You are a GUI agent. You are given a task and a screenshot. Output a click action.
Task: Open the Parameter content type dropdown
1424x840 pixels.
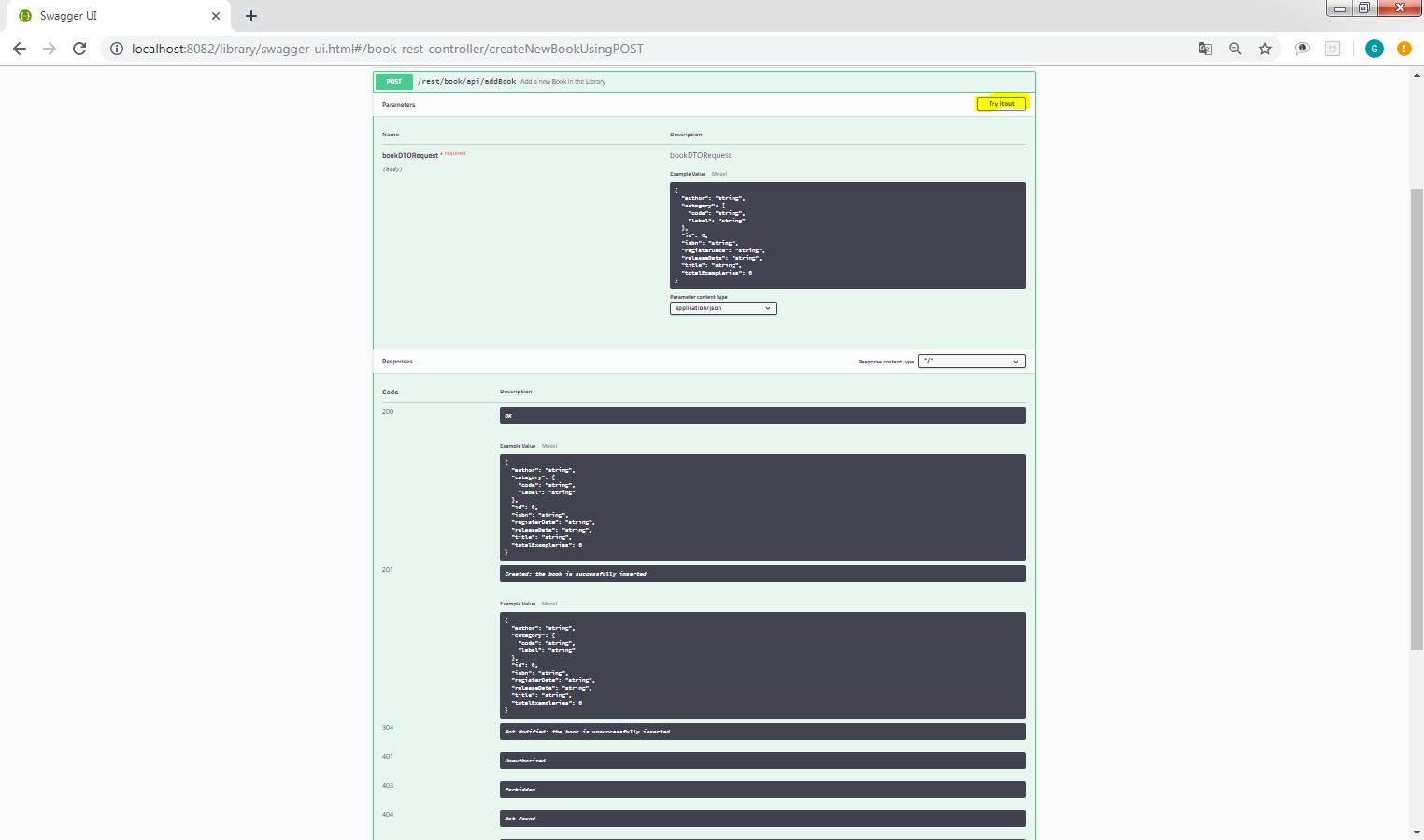(723, 308)
